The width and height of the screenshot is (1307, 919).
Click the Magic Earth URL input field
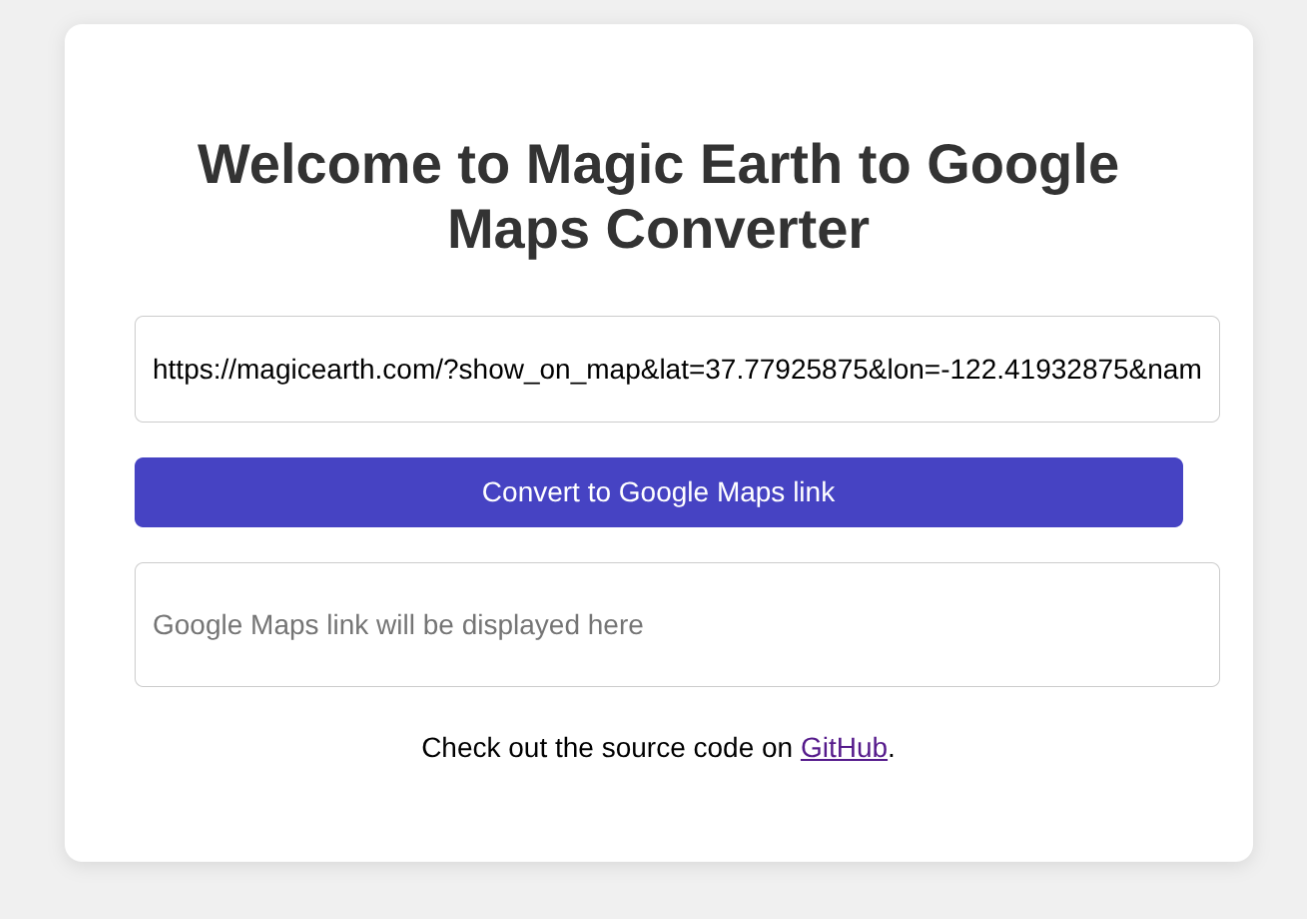pos(676,369)
